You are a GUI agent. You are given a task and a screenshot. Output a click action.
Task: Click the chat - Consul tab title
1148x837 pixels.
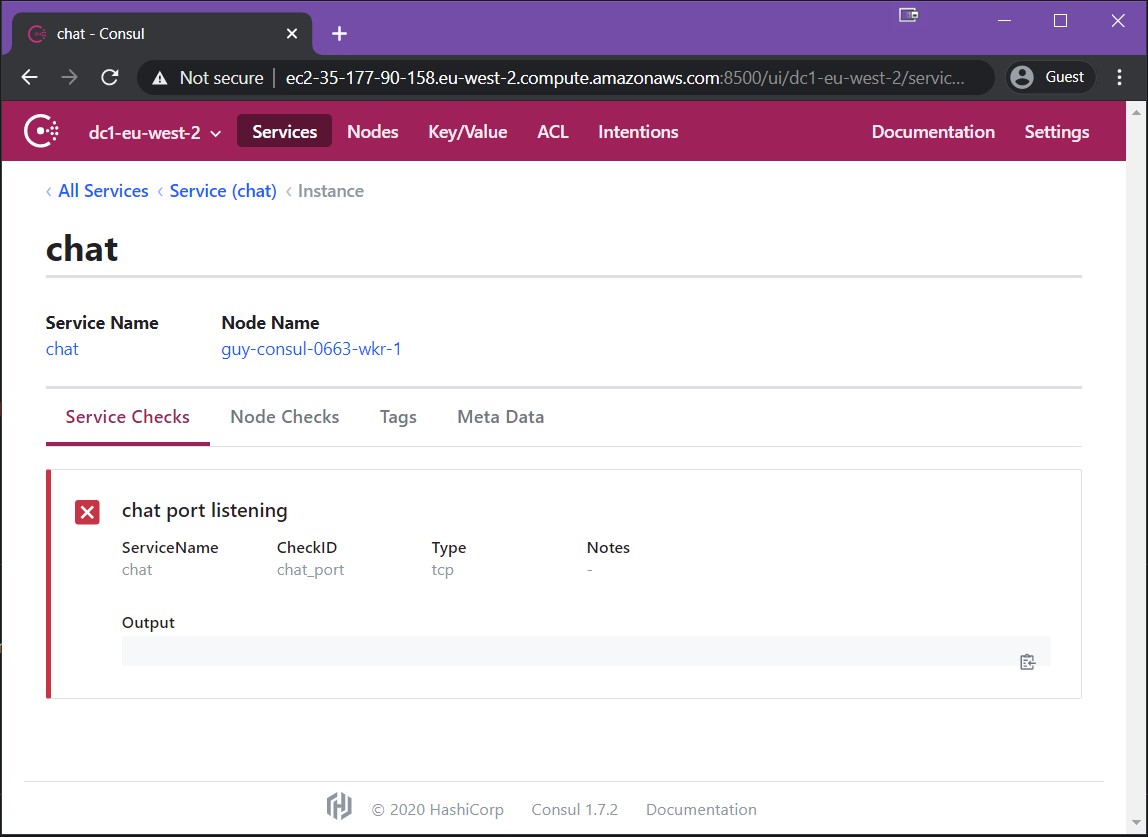tap(100, 34)
